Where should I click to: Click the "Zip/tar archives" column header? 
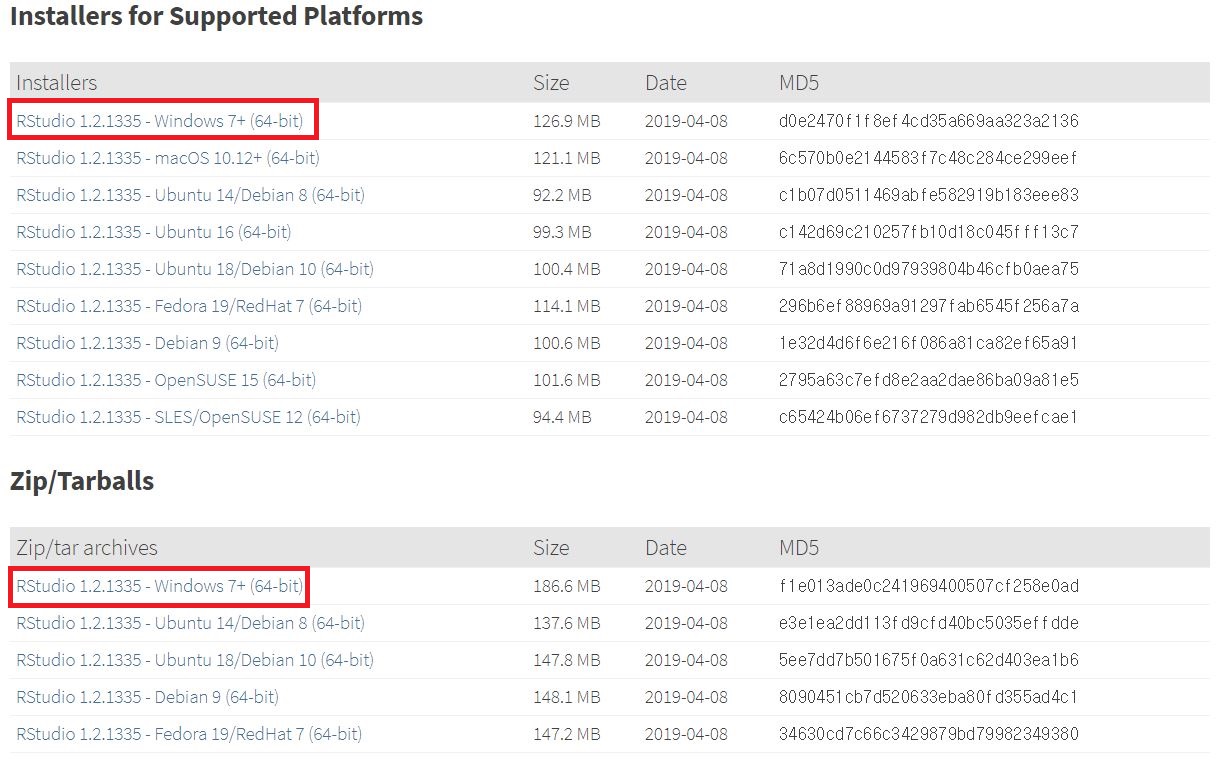87,548
